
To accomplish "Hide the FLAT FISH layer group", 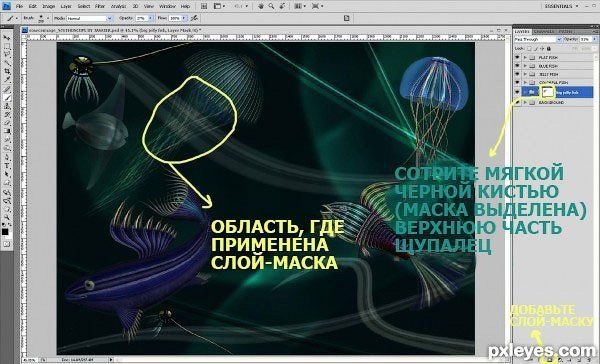I will pyautogui.click(x=517, y=57).
